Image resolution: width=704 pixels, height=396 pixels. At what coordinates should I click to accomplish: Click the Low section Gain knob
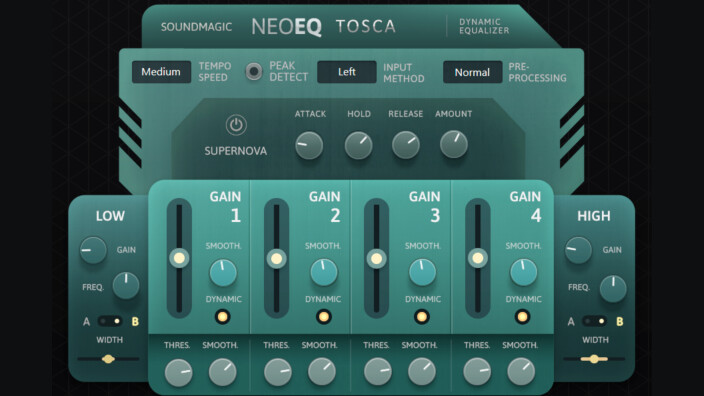93,250
